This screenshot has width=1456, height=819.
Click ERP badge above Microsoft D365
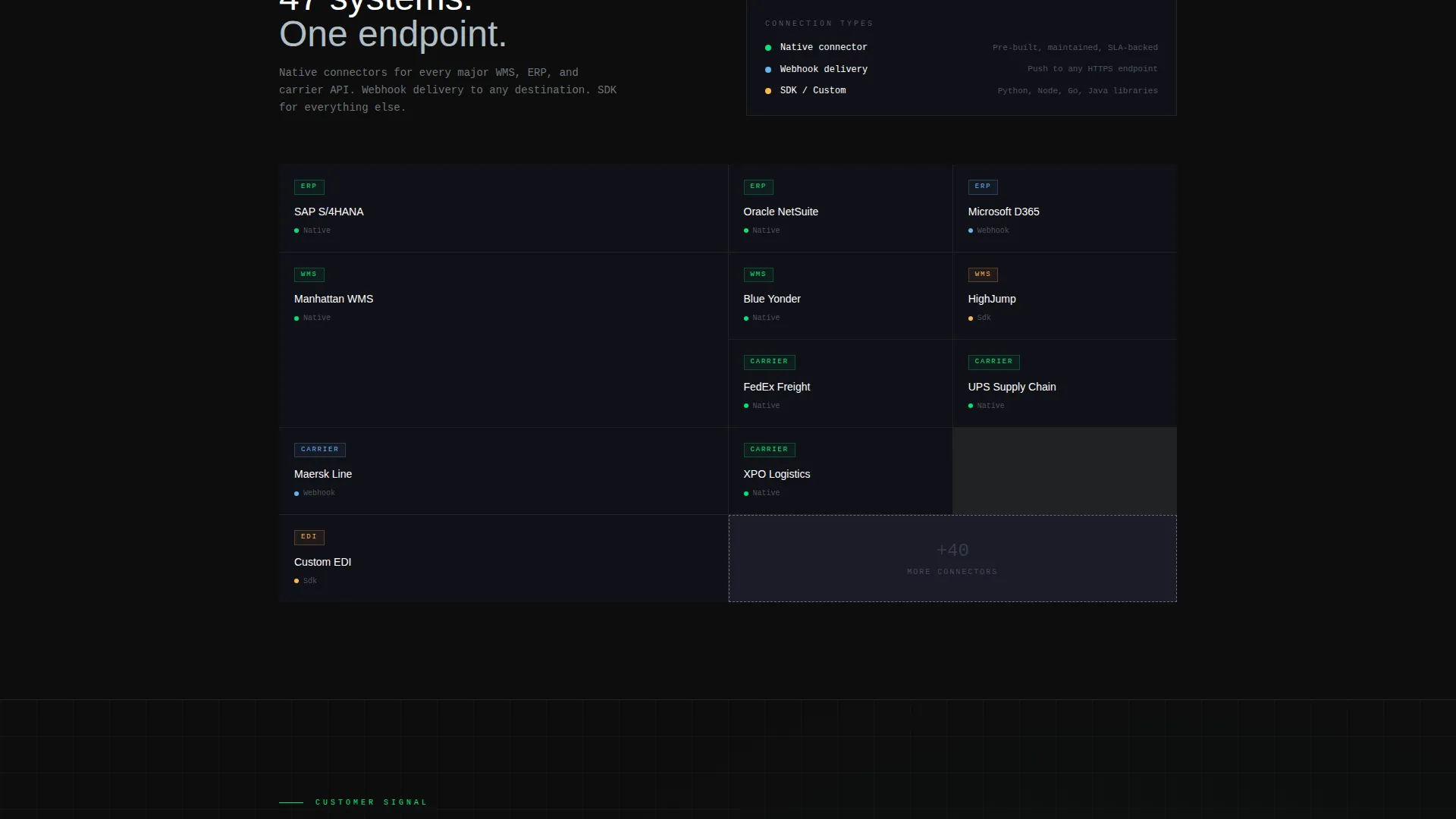pyautogui.click(x=983, y=187)
